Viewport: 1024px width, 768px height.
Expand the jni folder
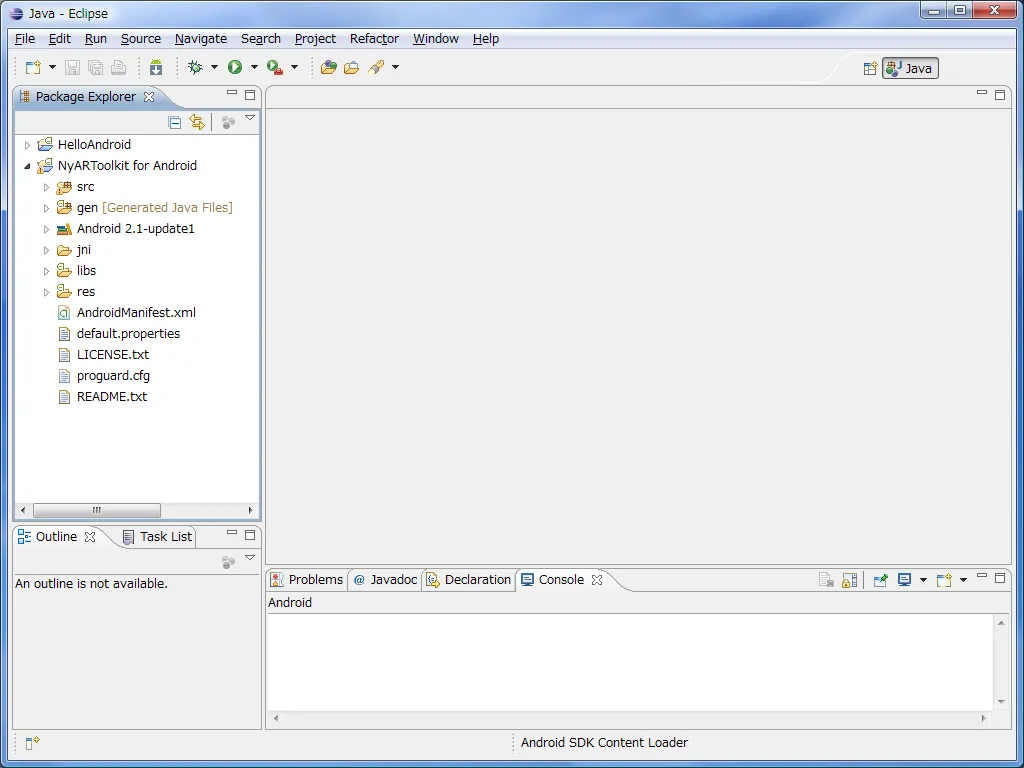tap(46, 250)
